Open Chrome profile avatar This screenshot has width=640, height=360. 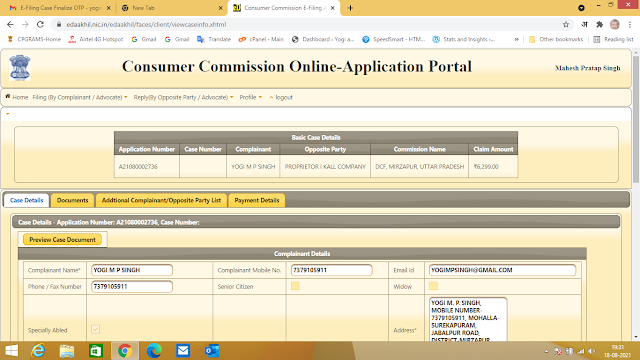[615, 24]
